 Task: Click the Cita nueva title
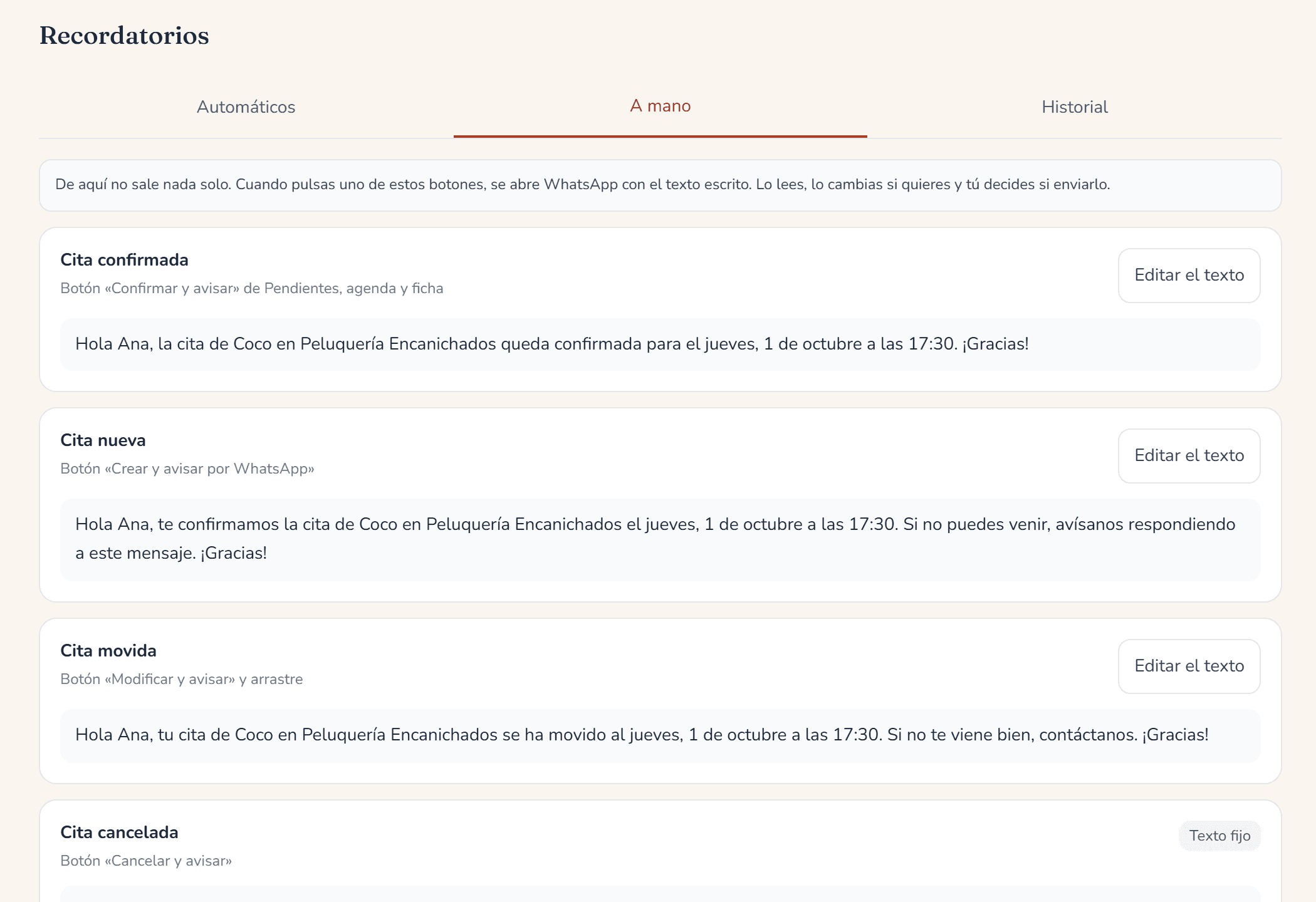click(x=103, y=440)
